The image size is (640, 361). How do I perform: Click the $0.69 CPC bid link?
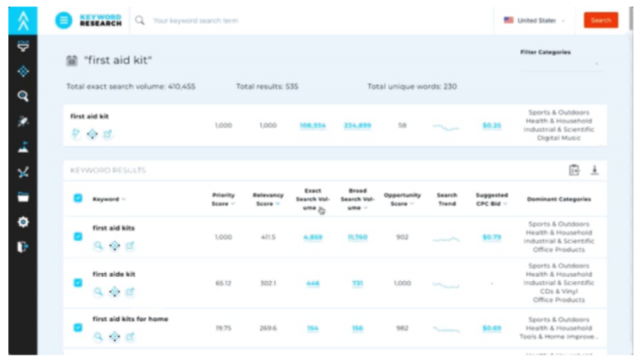tap(492, 328)
